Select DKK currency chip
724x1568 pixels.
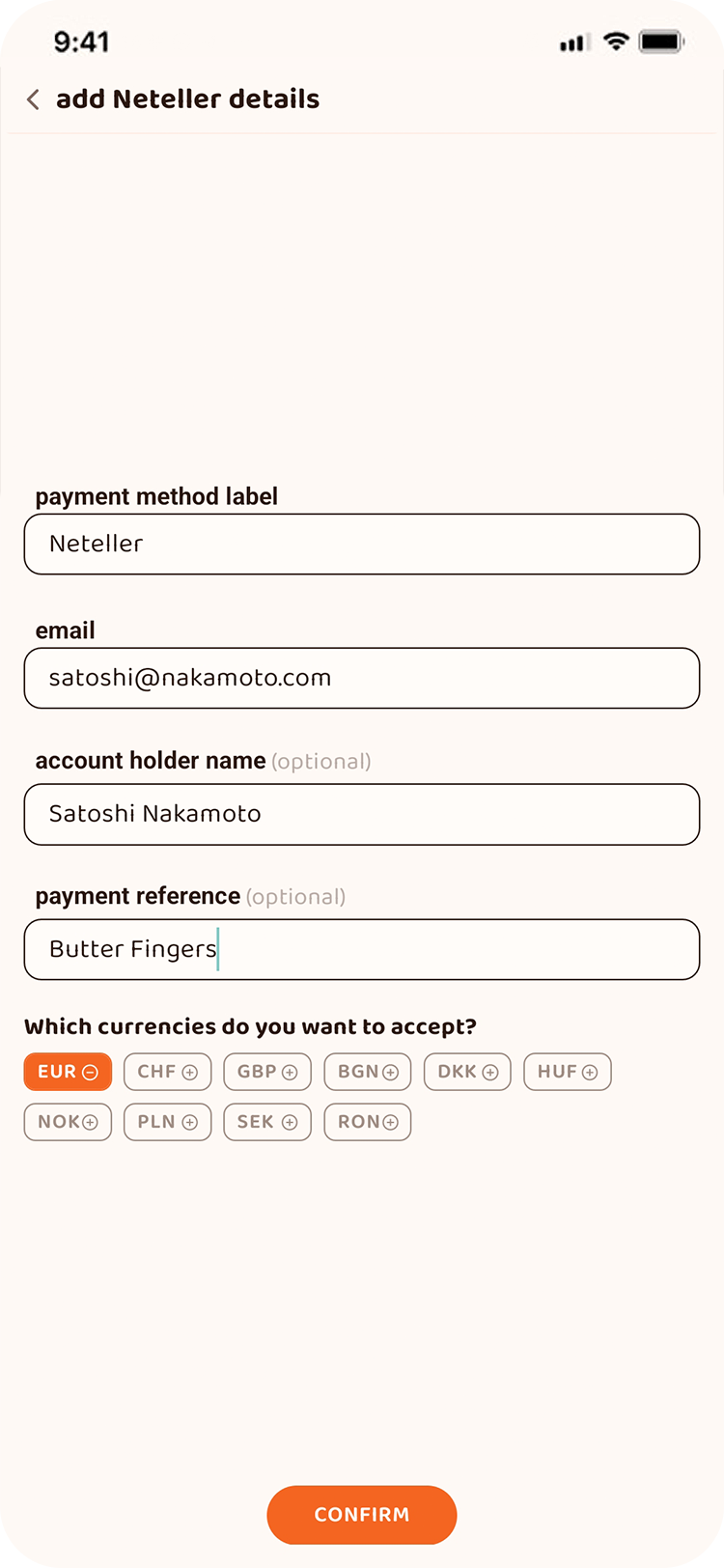point(467,1072)
